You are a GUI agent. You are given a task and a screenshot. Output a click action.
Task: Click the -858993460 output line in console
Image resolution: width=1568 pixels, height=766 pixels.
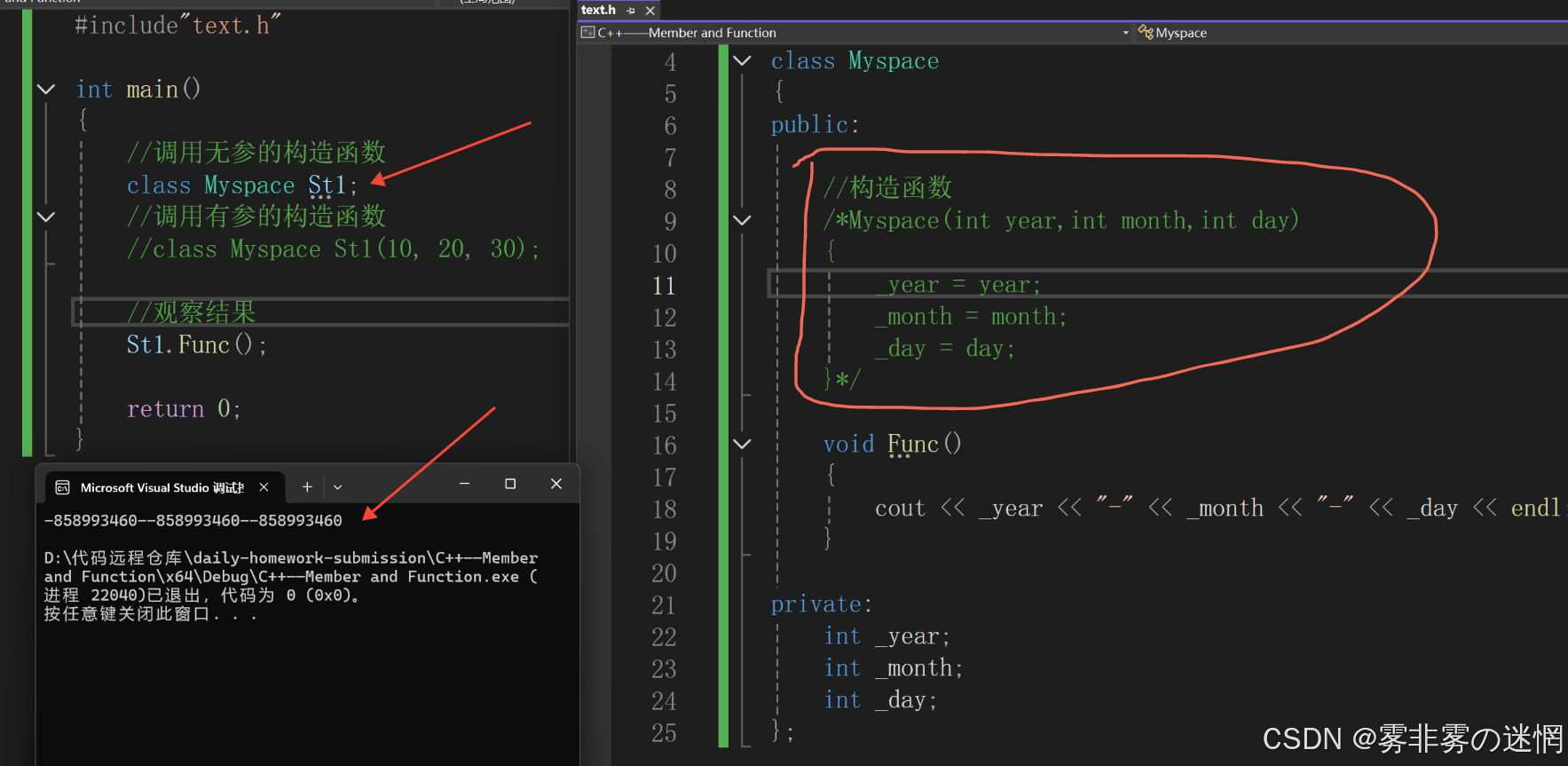pos(193,520)
